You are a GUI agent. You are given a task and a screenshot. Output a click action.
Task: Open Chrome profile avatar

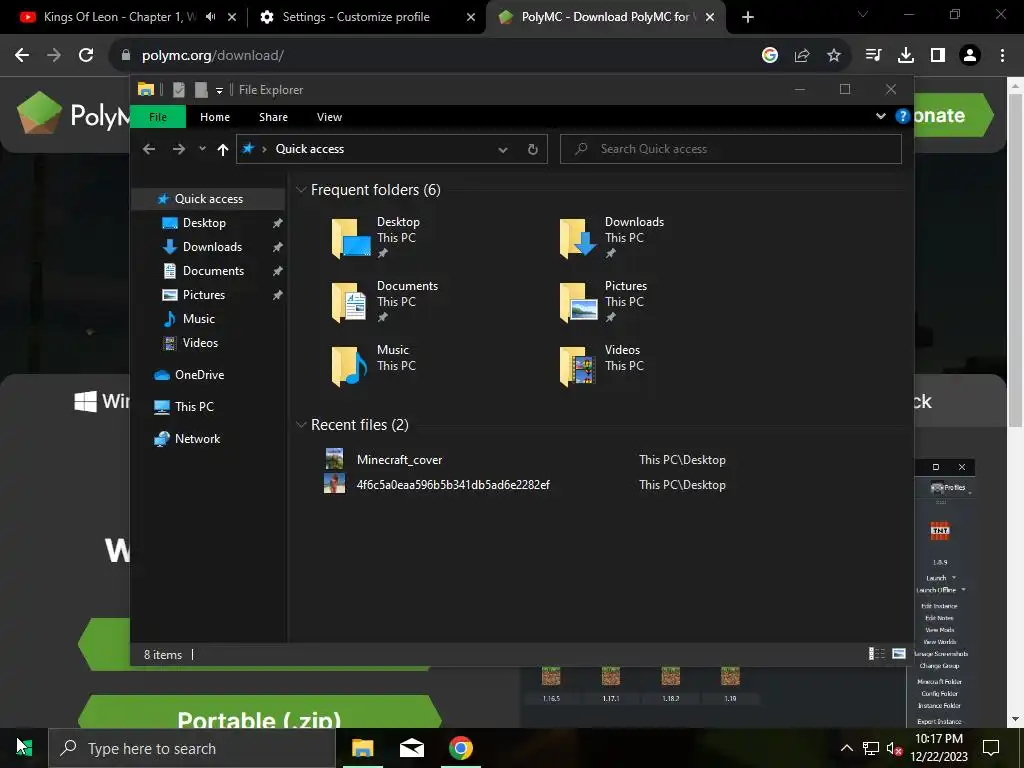click(970, 56)
